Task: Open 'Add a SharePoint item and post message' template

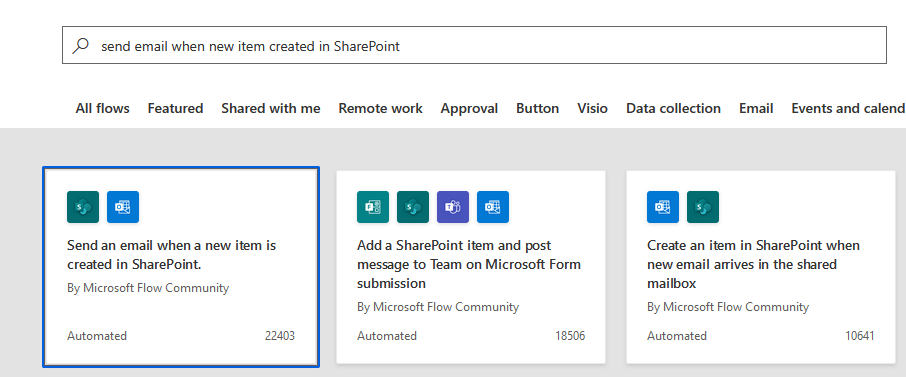Action: [x=471, y=267]
